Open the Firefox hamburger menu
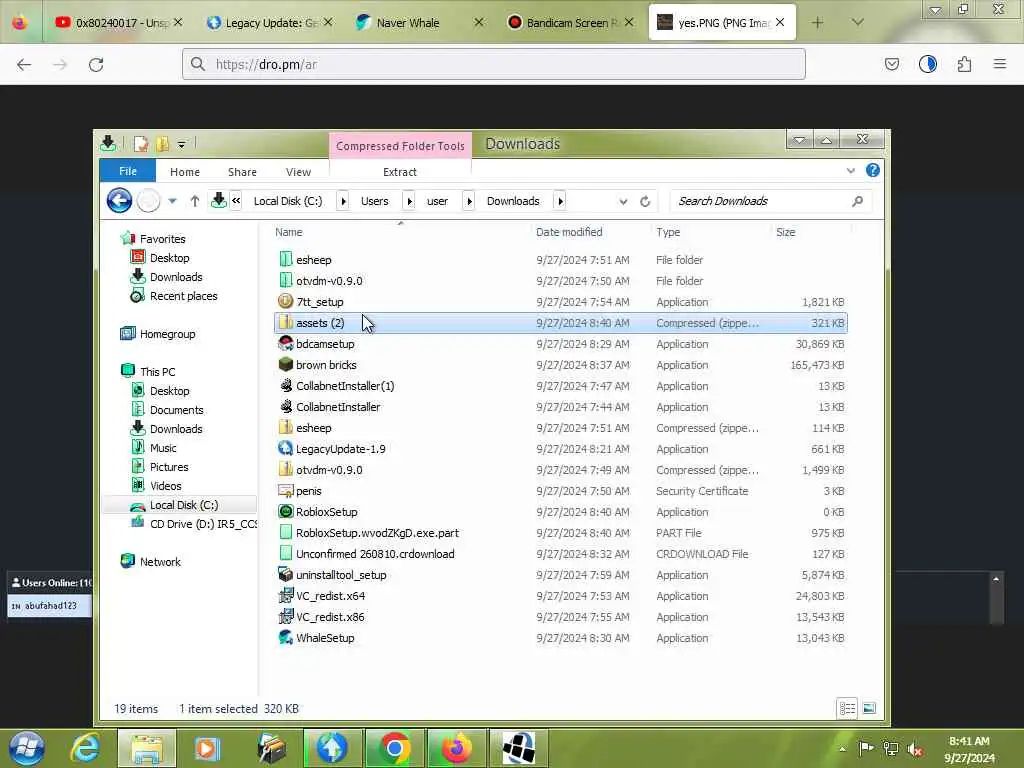Image resolution: width=1024 pixels, height=768 pixels. pos(1000,64)
